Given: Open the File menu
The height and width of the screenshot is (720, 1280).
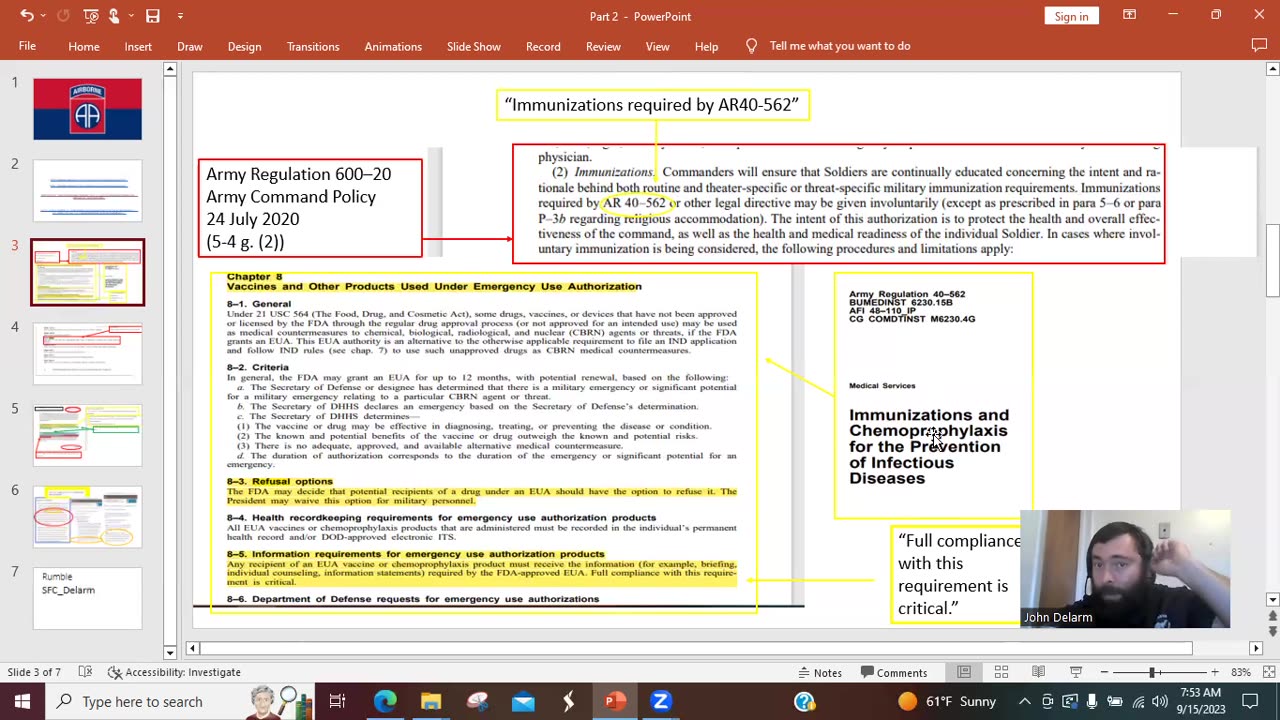Looking at the screenshot, I should pyautogui.click(x=27, y=46).
